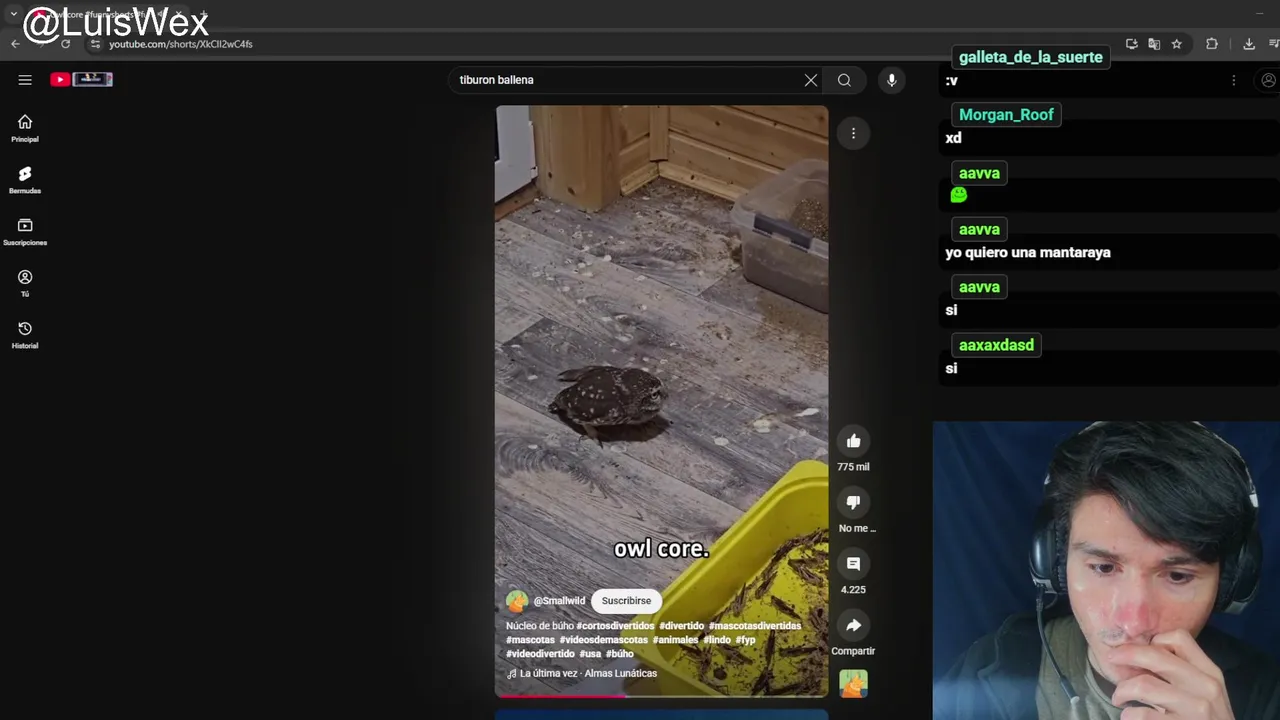
Task: Open the #mascotasdivertidas hashtag
Action: pos(755,626)
